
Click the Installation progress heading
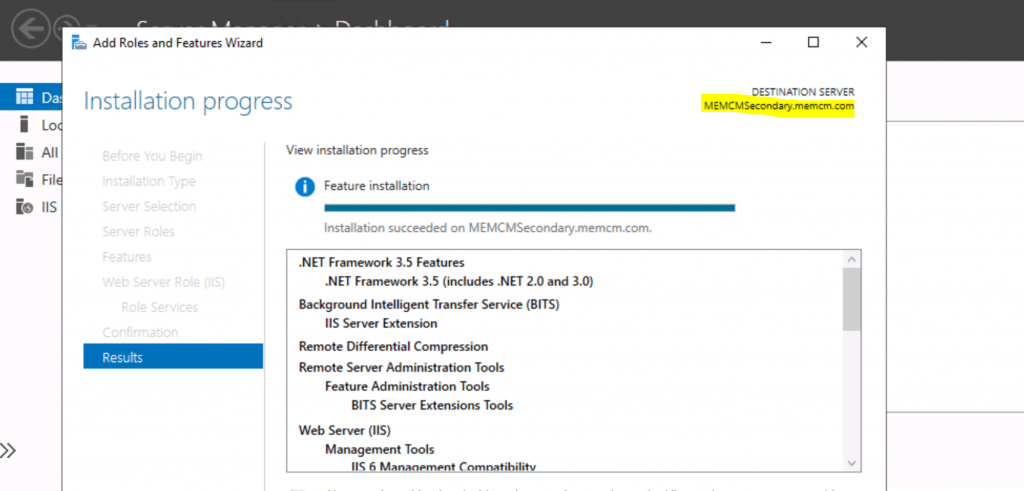point(188,101)
